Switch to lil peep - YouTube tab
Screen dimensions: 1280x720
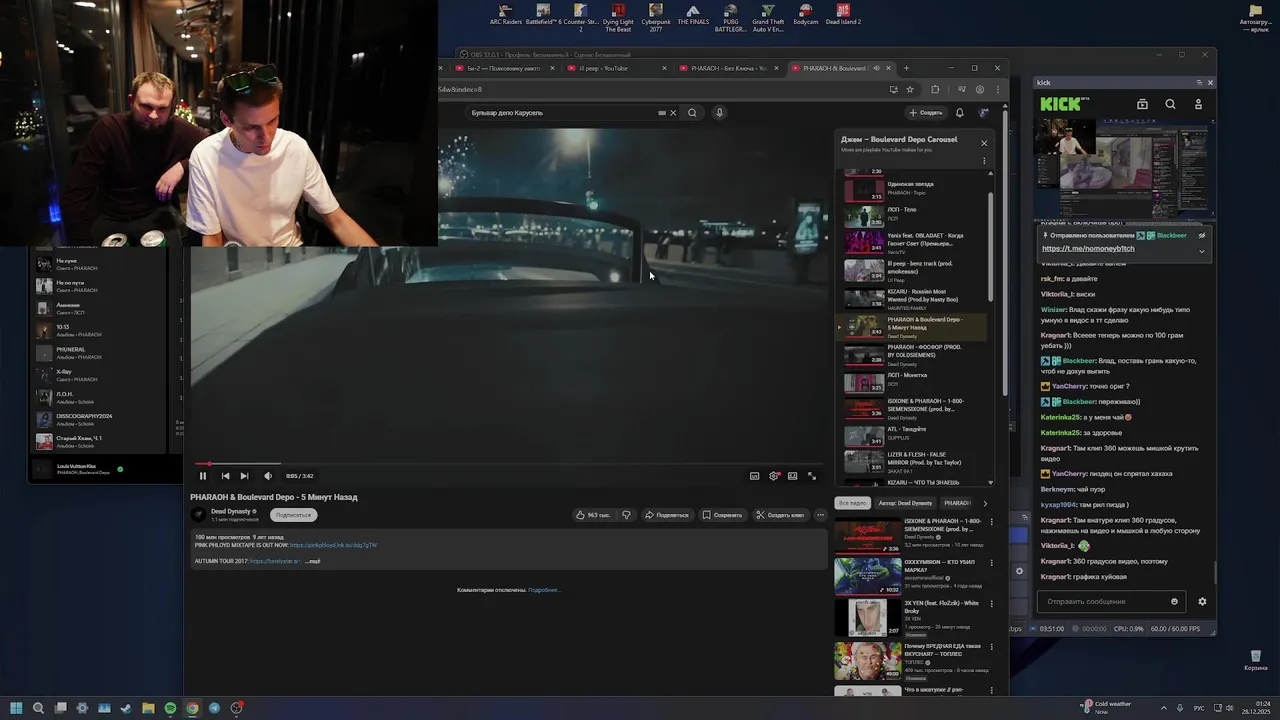(x=615, y=68)
